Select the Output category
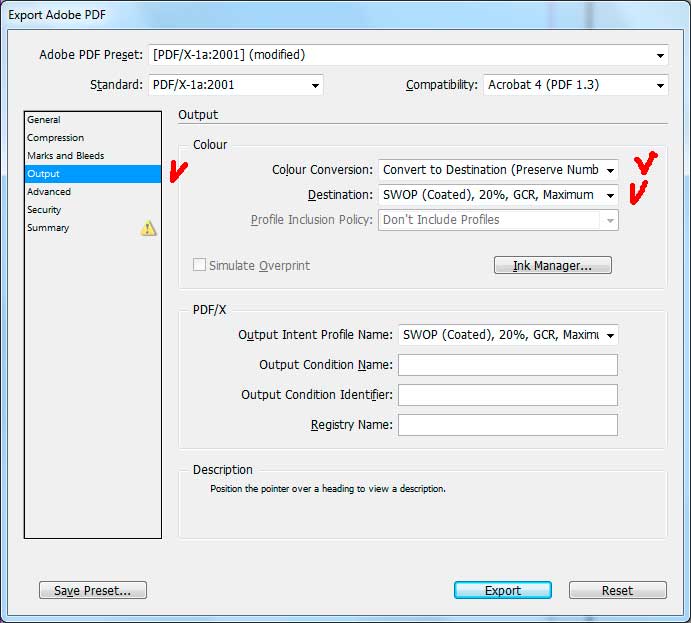The width and height of the screenshot is (691, 623). coord(93,174)
